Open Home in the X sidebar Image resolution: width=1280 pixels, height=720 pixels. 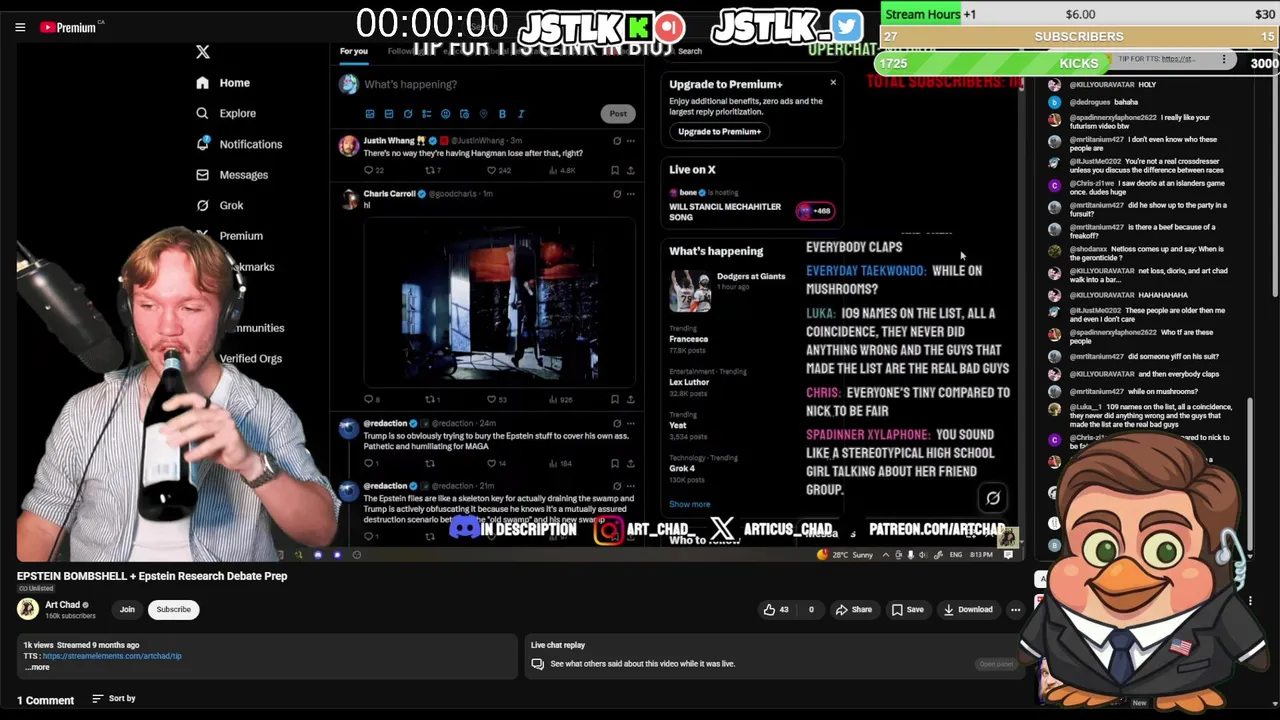(224, 83)
